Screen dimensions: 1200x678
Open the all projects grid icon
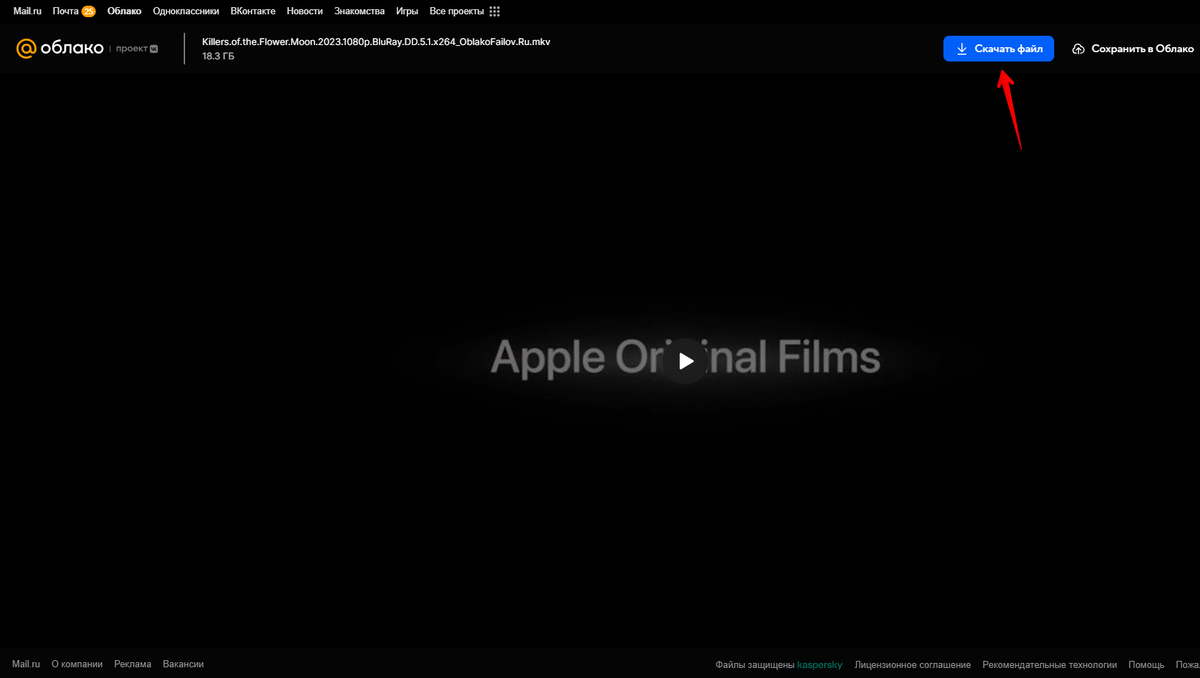(495, 12)
